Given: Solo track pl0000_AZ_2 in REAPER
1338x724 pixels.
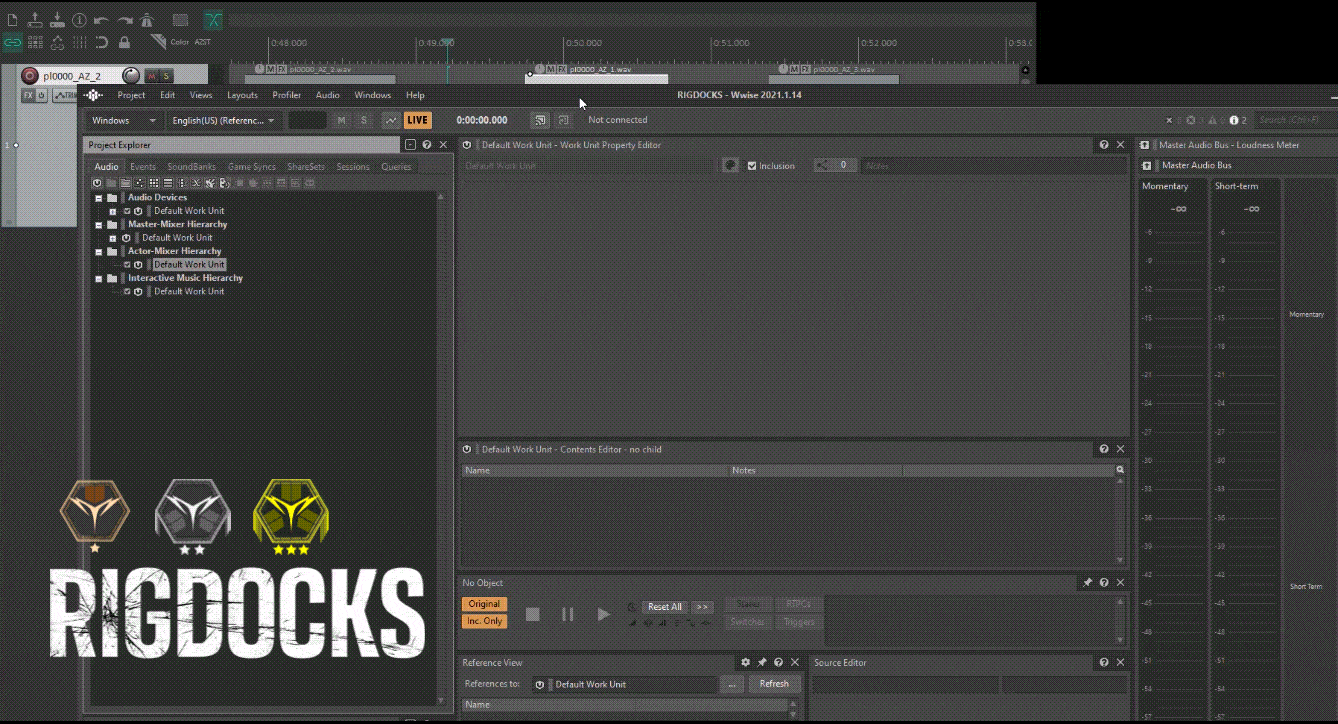Looking at the screenshot, I should pos(166,76).
